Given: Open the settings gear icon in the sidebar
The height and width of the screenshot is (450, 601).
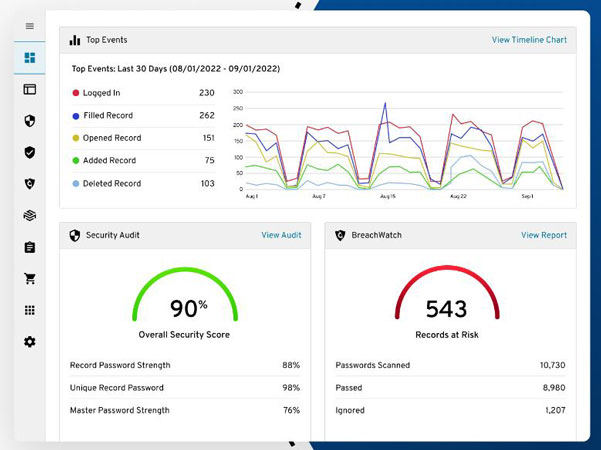Looking at the screenshot, I should pyautogui.click(x=29, y=342).
